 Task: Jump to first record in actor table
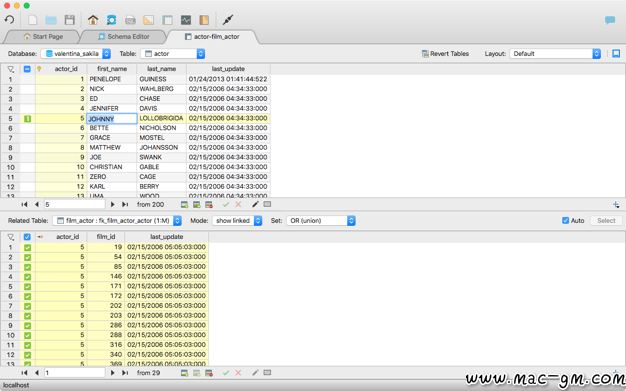24,204
